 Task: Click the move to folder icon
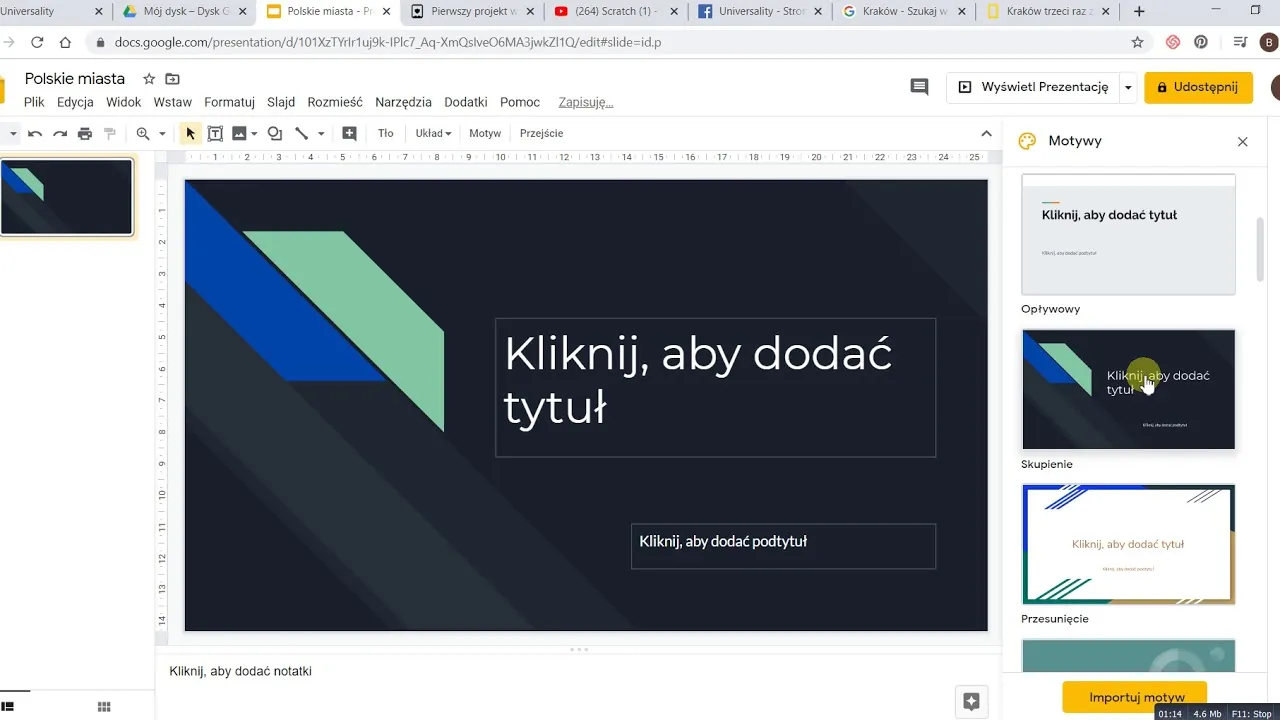pos(173,79)
